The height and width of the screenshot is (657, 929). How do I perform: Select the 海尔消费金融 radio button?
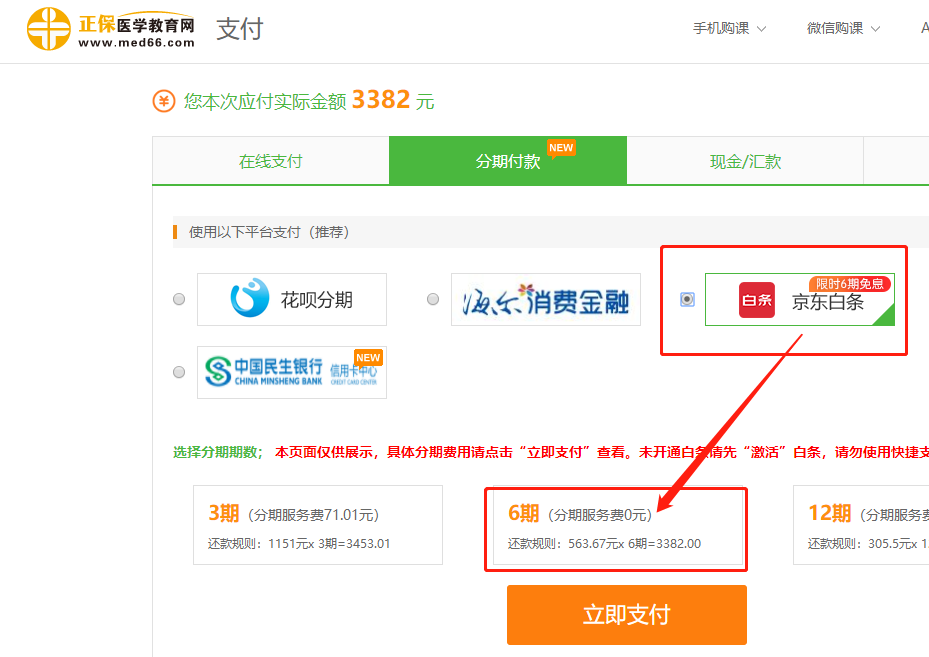coord(433,299)
